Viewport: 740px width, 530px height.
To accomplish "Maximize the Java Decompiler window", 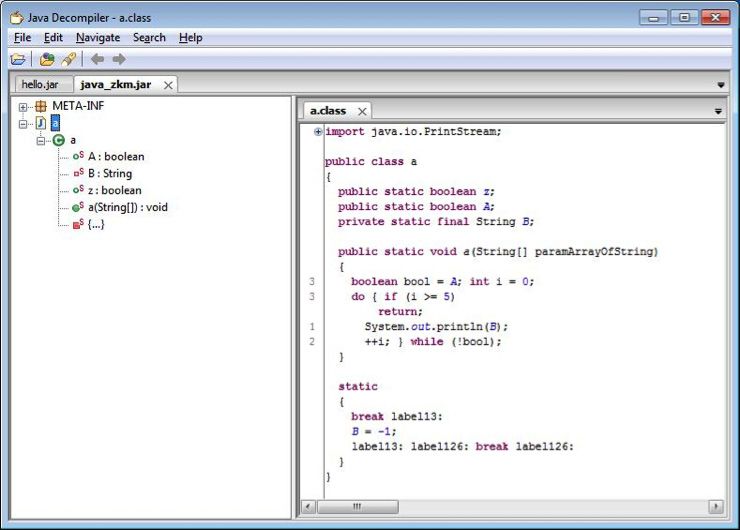I will (684, 18).
